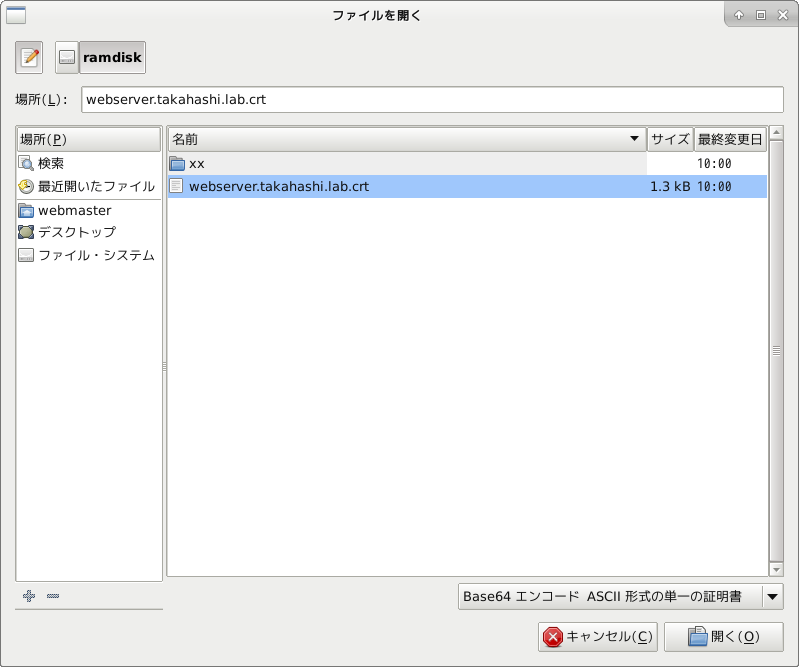Image resolution: width=799 pixels, height=667 pixels.
Task: Open the ファイル・システム location
Action: (89, 255)
